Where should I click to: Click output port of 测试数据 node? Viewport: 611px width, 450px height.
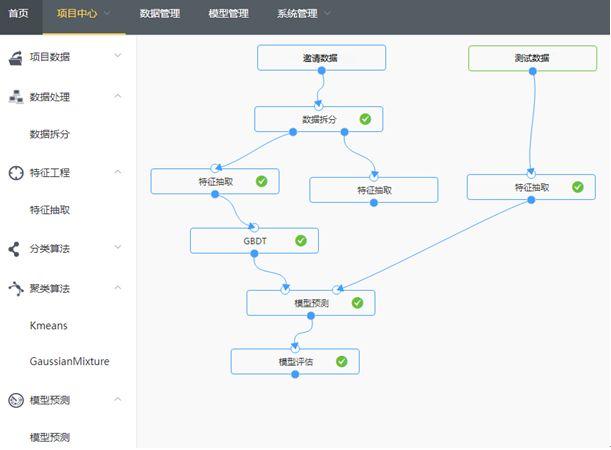(x=533, y=71)
